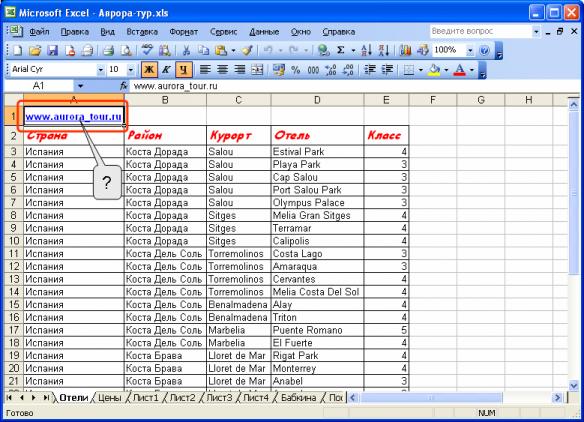Expand the Fill Color dropdown arrow

[446, 70]
